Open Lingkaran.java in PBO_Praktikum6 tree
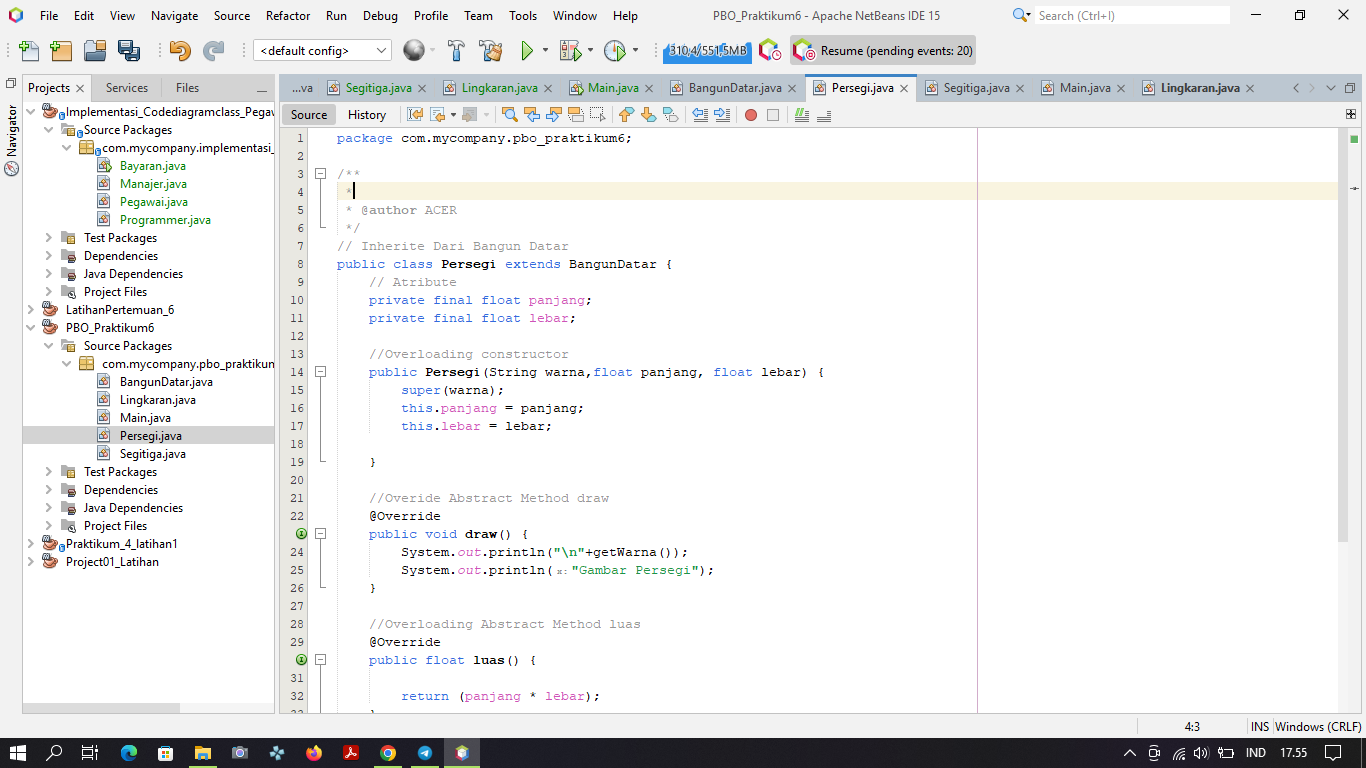The height and width of the screenshot is (768, 1366). coord(158,400)
